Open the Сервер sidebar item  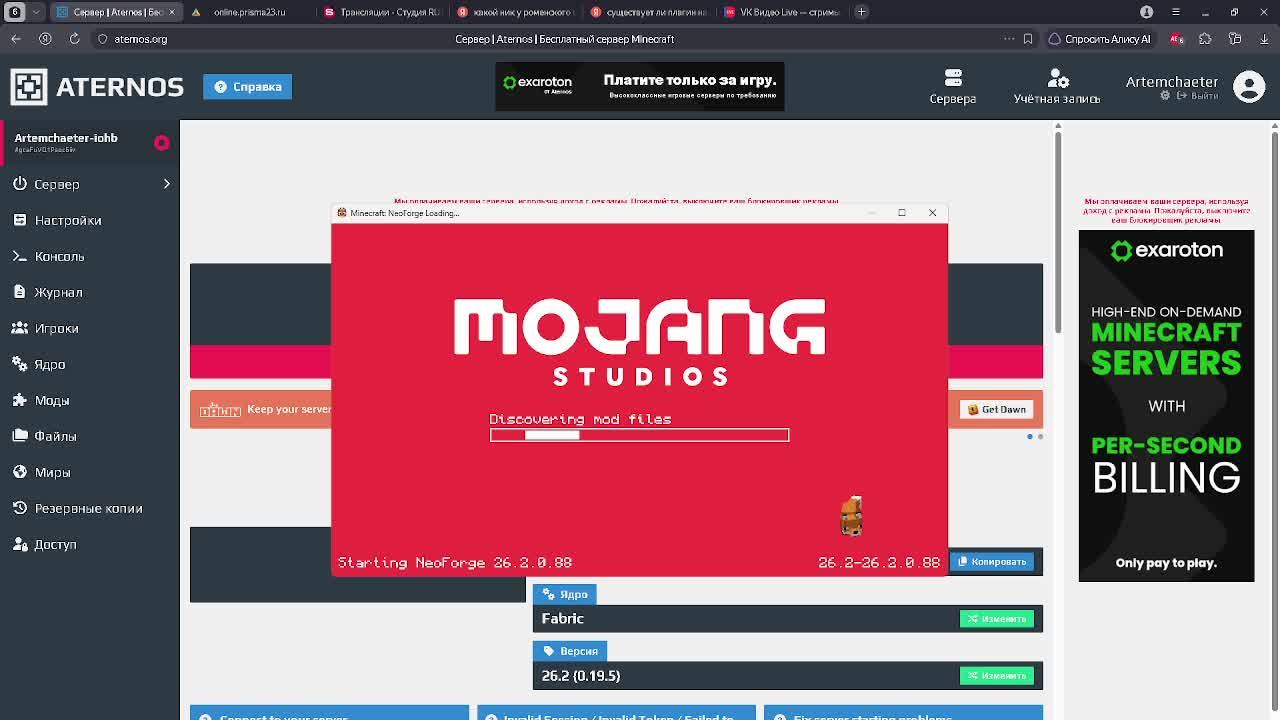click(x=57, y=184)
